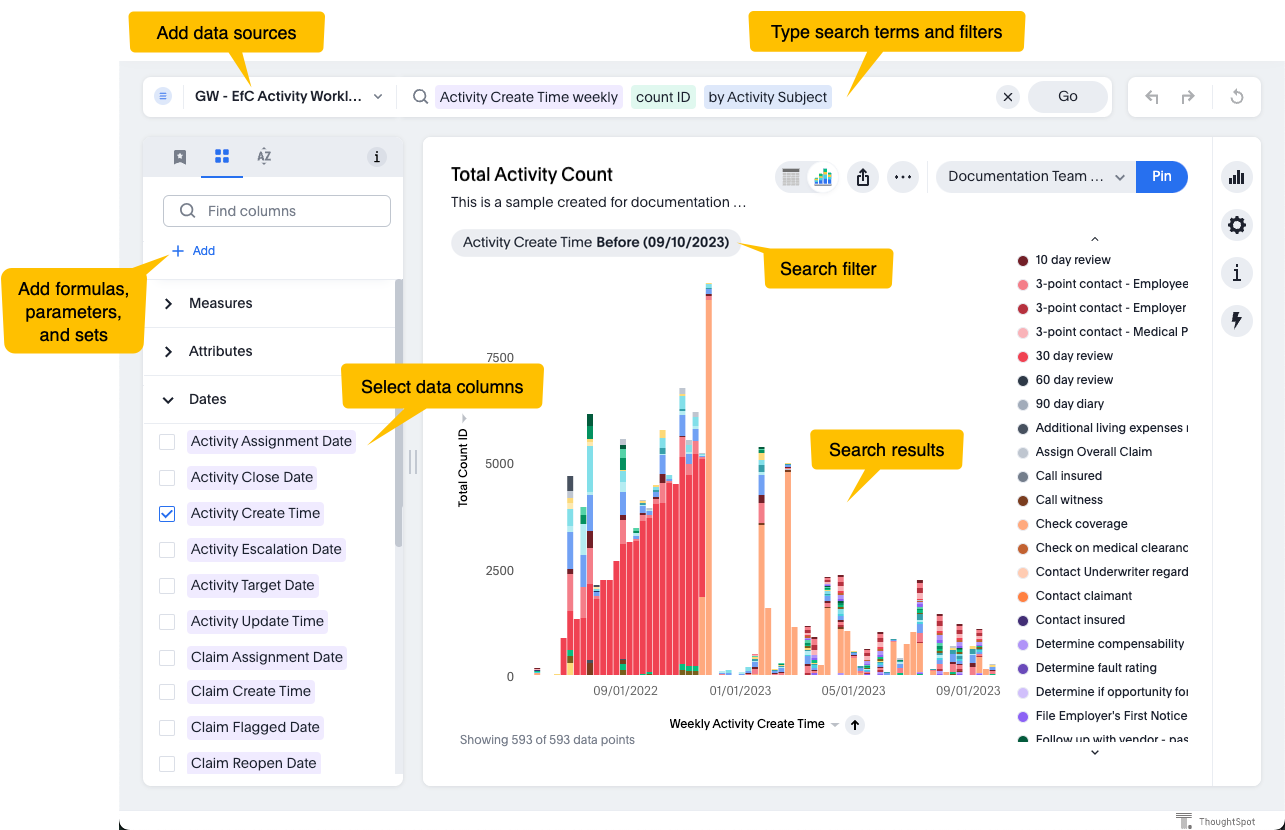Viewport: 1285px width, 830px height.
Task: Switch to the bookmarks tab in left panel
Action: click(x=179, y=157)
